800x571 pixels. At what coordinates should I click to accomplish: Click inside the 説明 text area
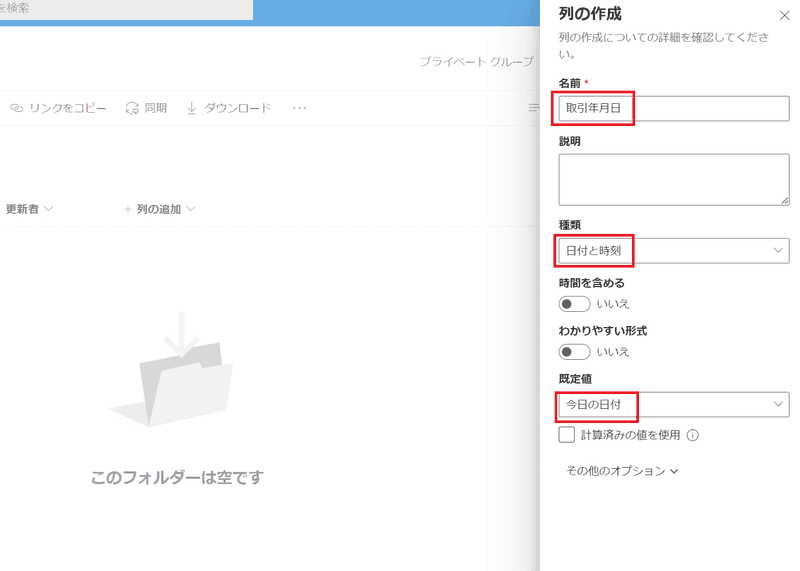[x=673, y=179]
